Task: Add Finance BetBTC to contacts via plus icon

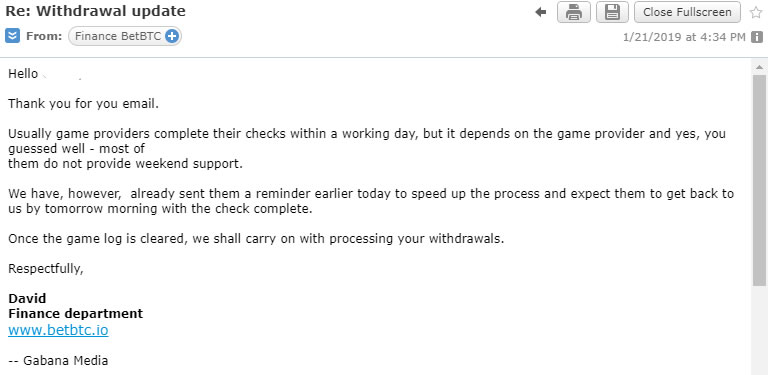Action: (171, 36)
